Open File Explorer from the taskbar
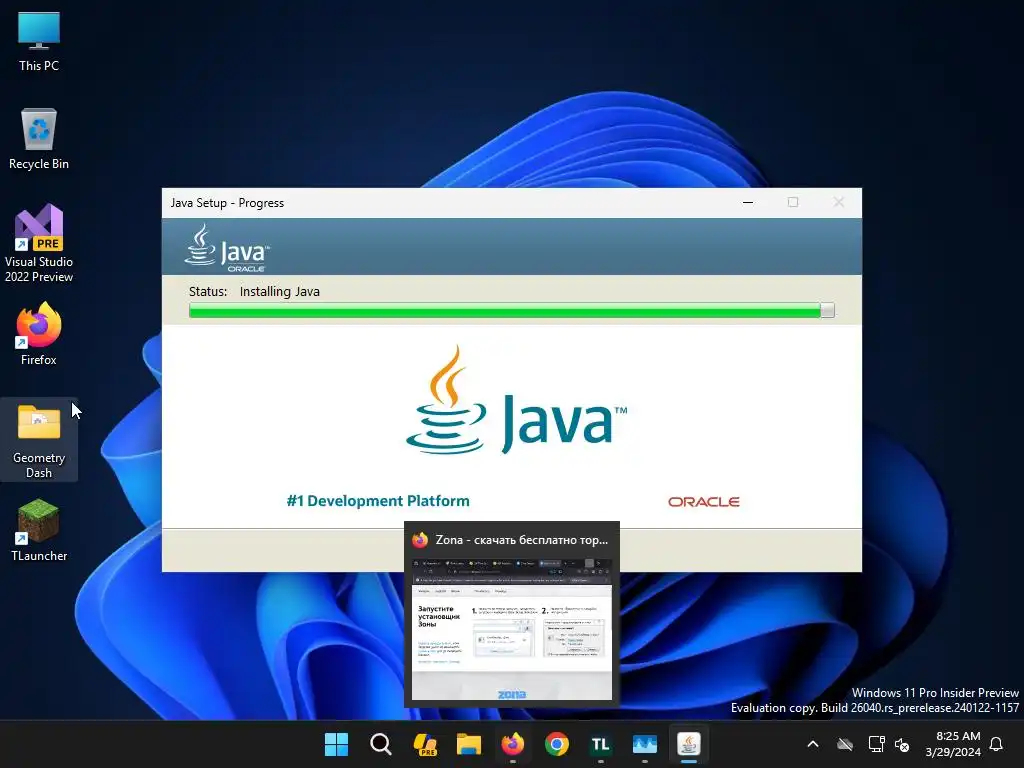This screenshot has height=768, width=1024. click(469, 744)
